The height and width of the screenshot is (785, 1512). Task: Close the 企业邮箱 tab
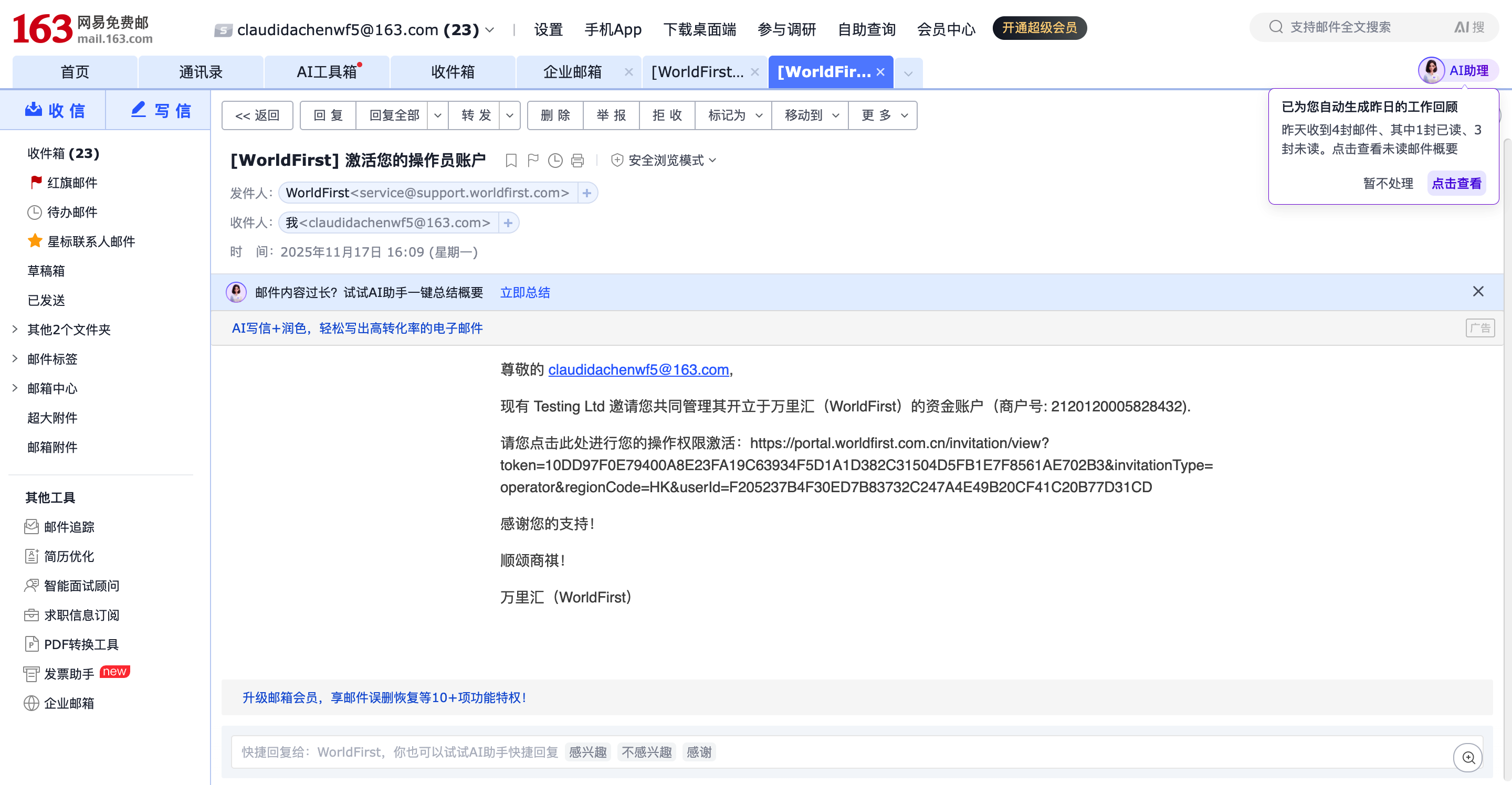(x=628, y=71)
